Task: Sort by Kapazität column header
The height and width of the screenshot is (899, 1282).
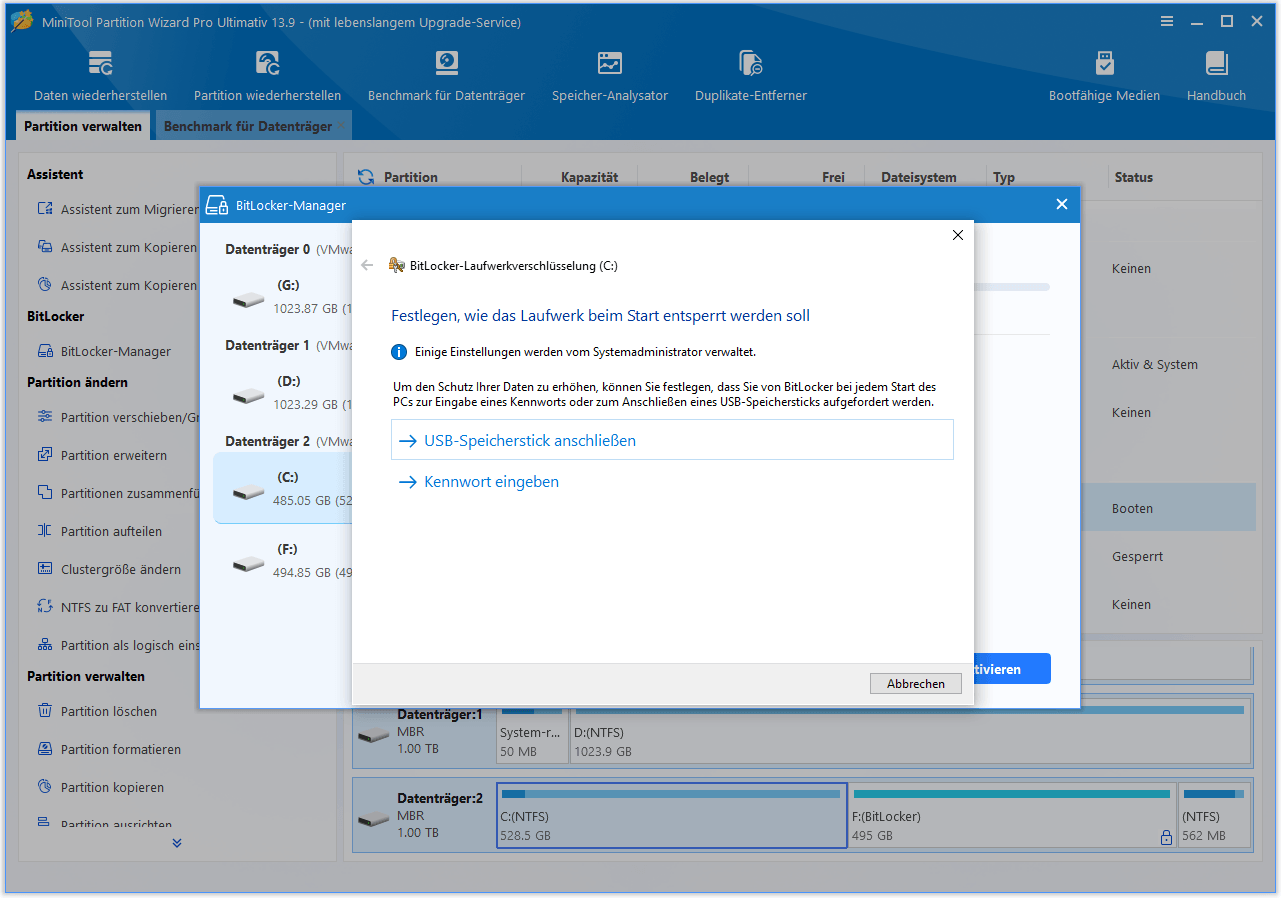Action: click(x=589, y=177)
